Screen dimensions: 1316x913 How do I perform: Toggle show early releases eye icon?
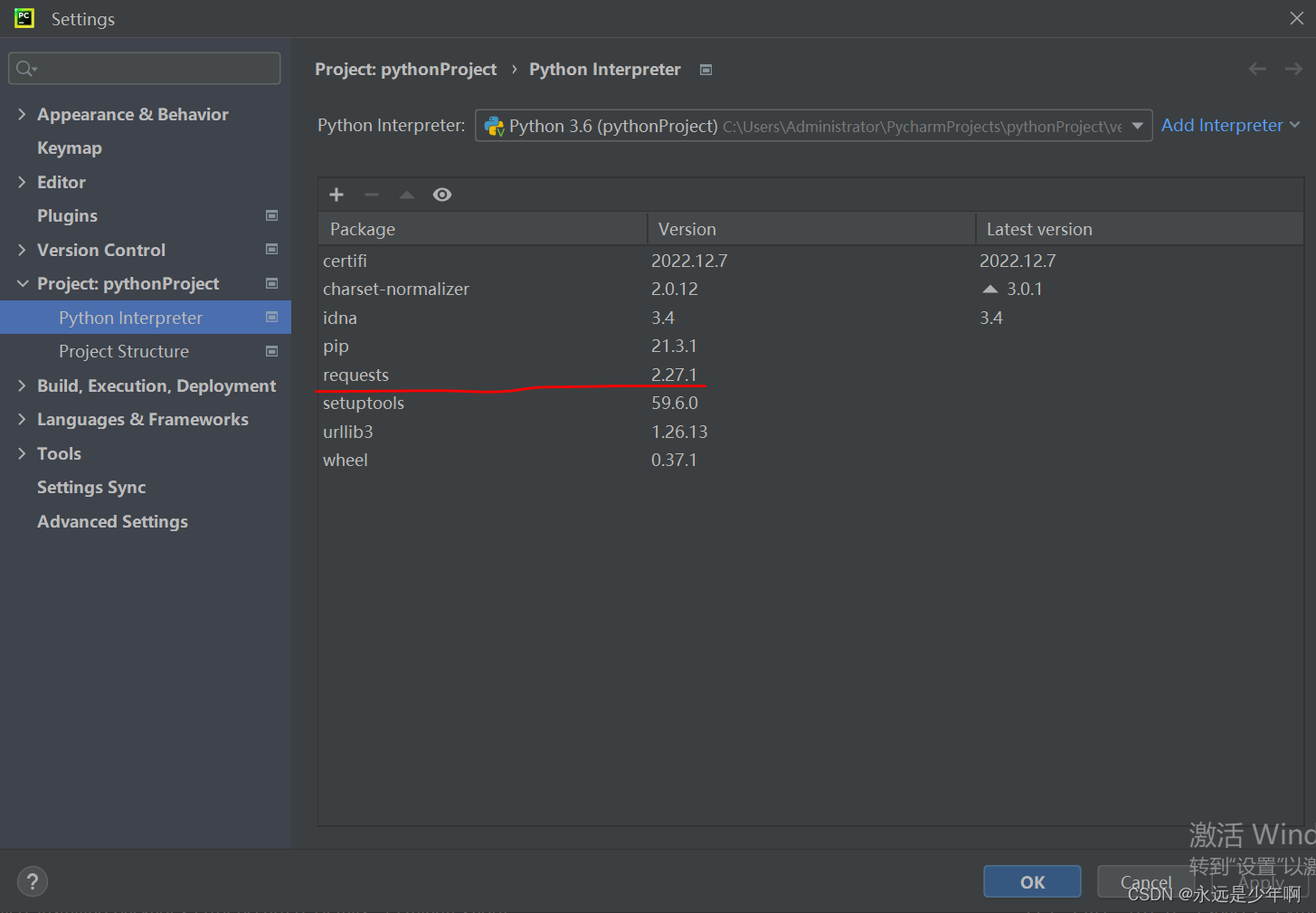coord(442,195)
